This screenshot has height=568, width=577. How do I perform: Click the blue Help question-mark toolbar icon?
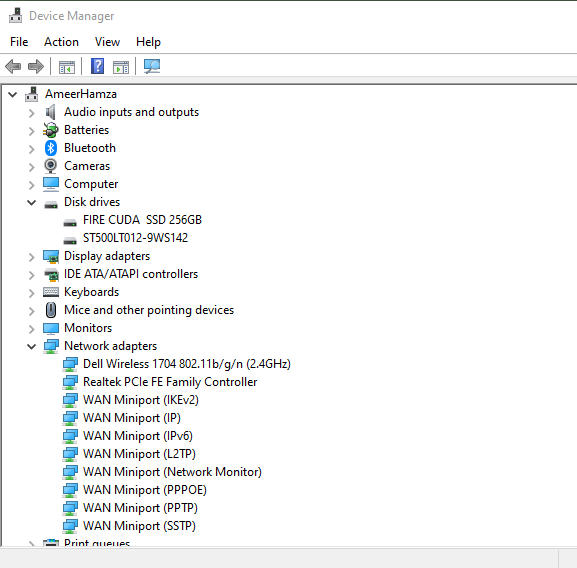tap(98, 66)
